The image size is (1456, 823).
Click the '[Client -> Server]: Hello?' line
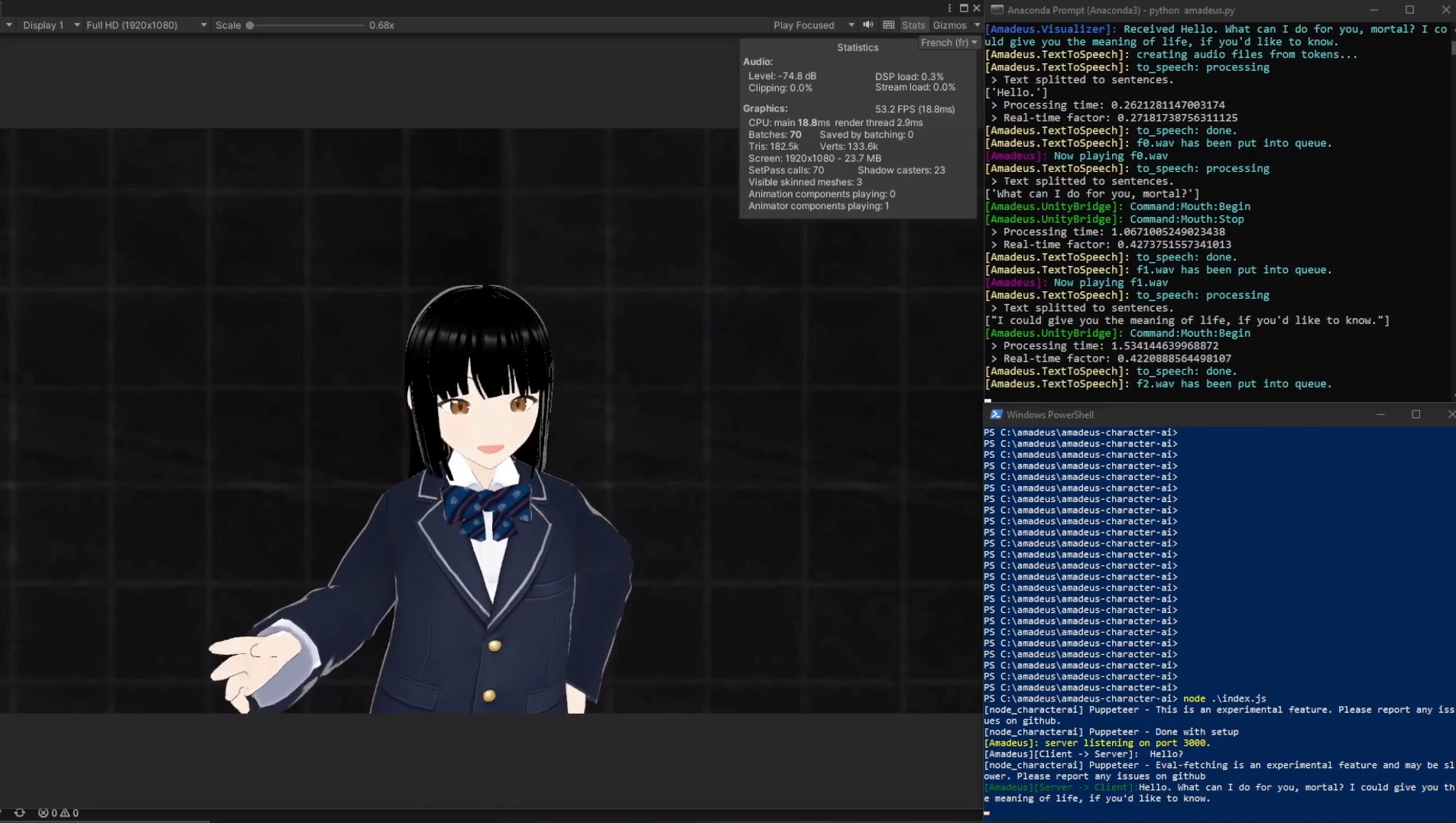1083,753
